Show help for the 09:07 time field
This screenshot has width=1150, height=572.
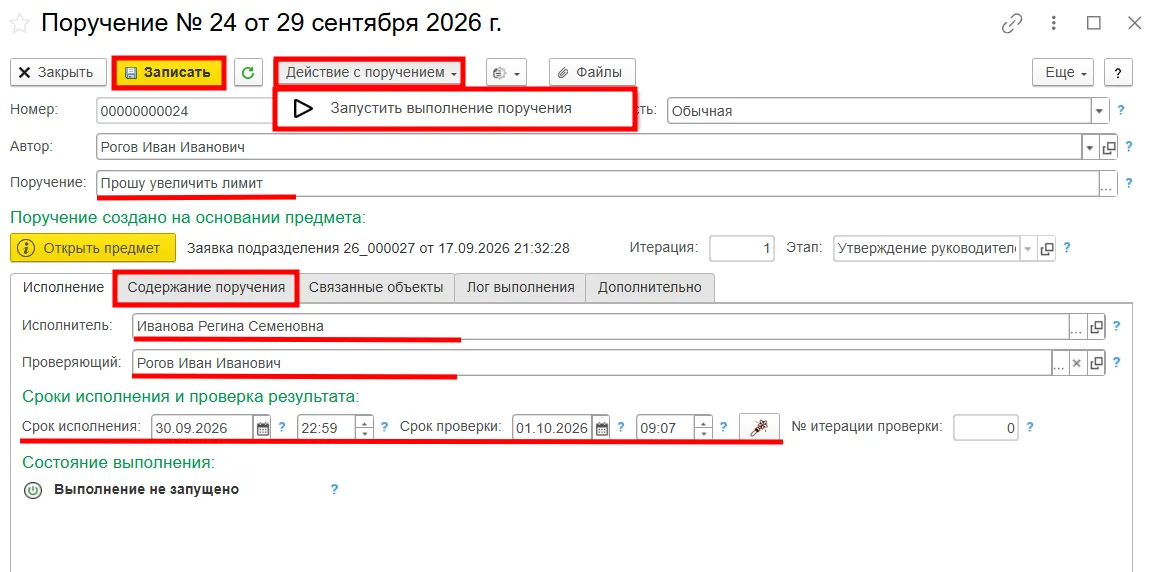coord(723,427)
